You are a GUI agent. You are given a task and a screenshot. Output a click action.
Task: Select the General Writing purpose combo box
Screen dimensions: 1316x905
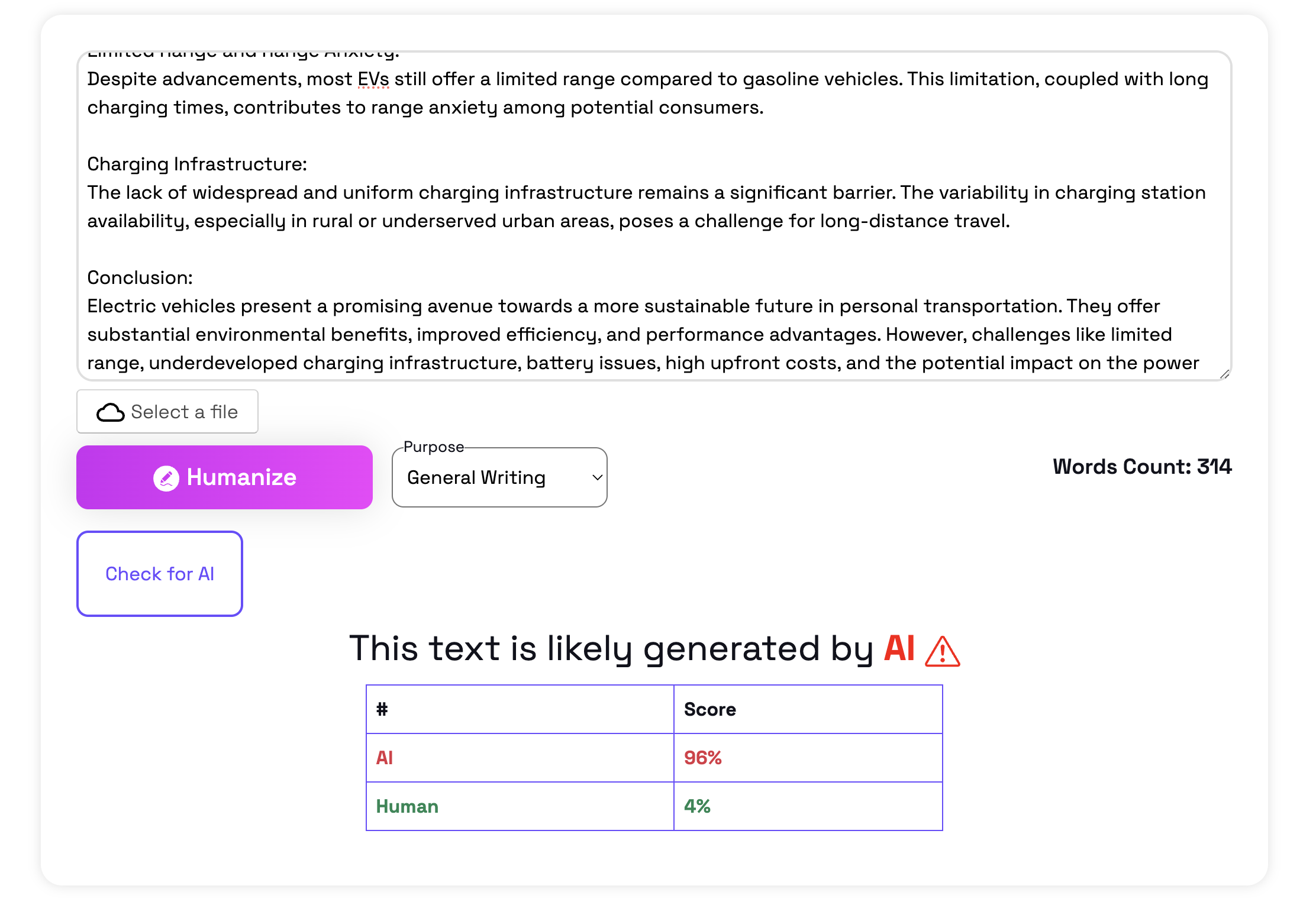(499, 477)
